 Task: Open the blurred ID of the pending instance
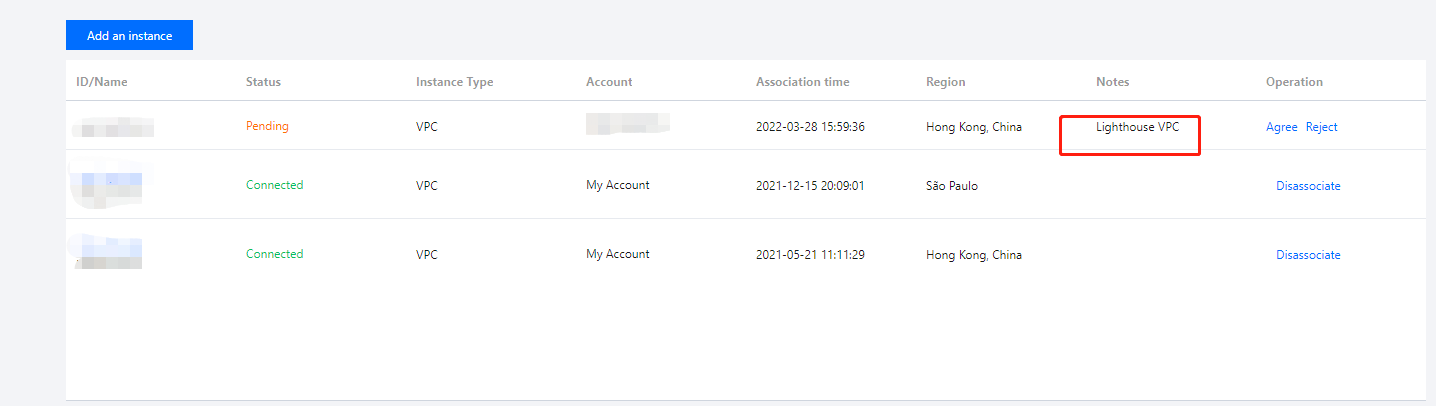point(113,127)
